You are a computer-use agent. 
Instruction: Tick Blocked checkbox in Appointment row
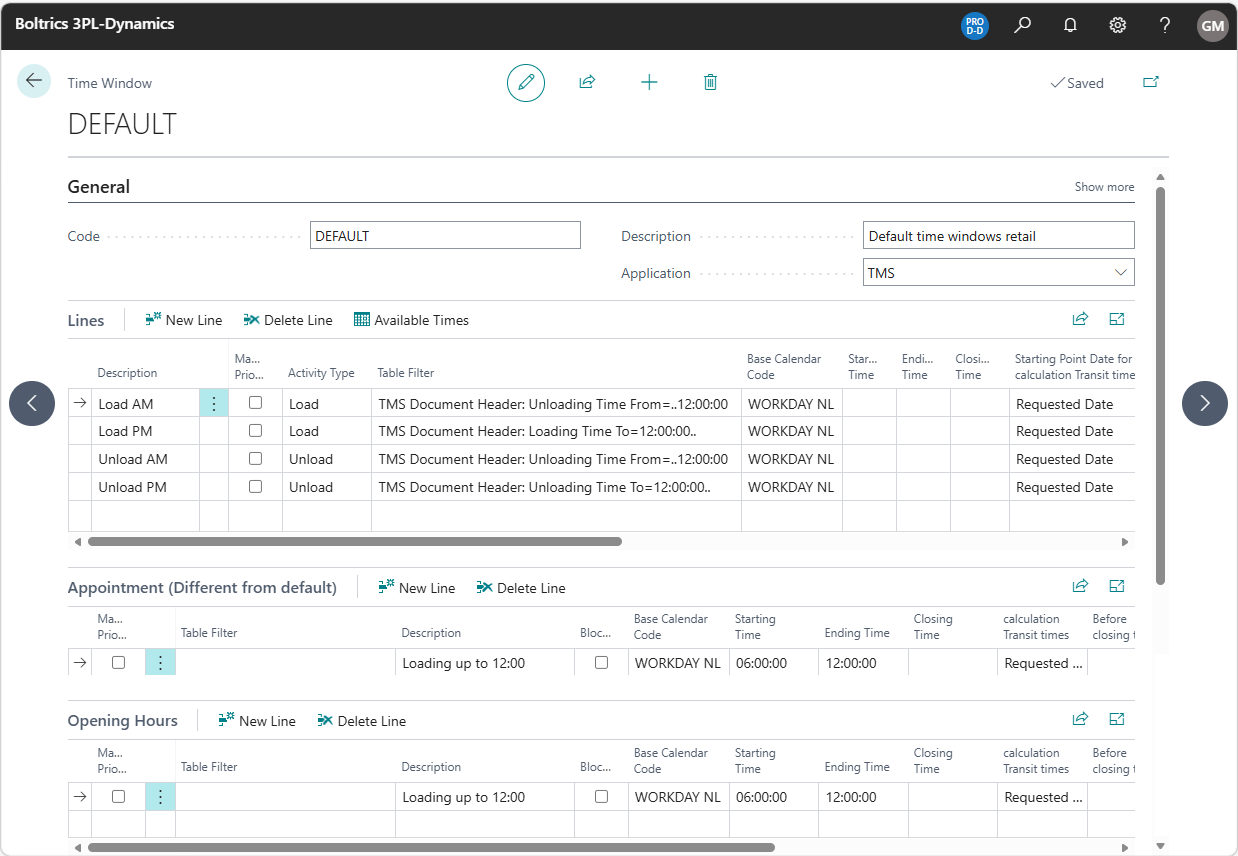601,663
